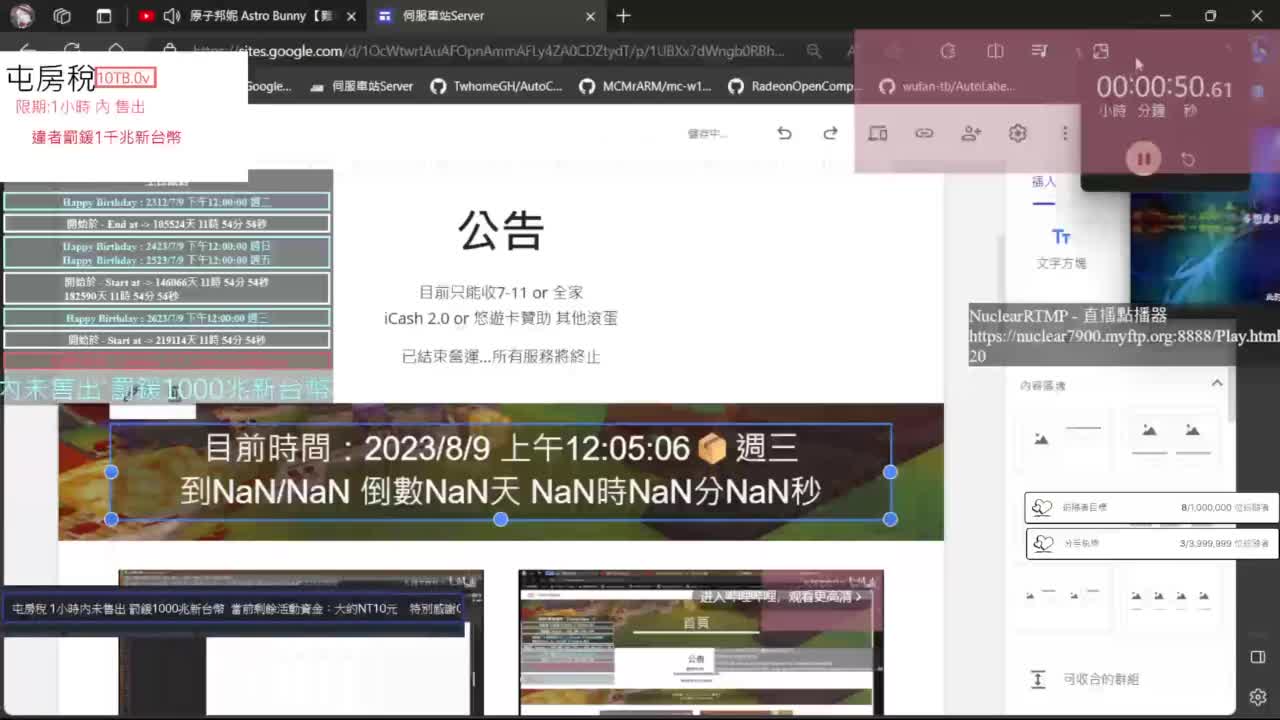Screen dimensions: 1280x720
Task: Choose the two-image content block layout
Action: coord(1170,438)
